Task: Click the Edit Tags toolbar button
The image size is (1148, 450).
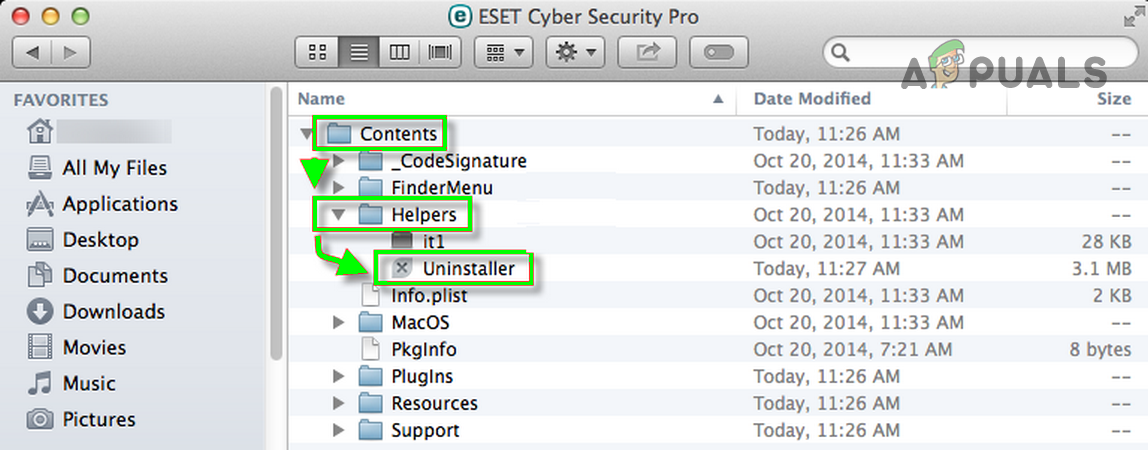Action: click(x=720, y=51)
